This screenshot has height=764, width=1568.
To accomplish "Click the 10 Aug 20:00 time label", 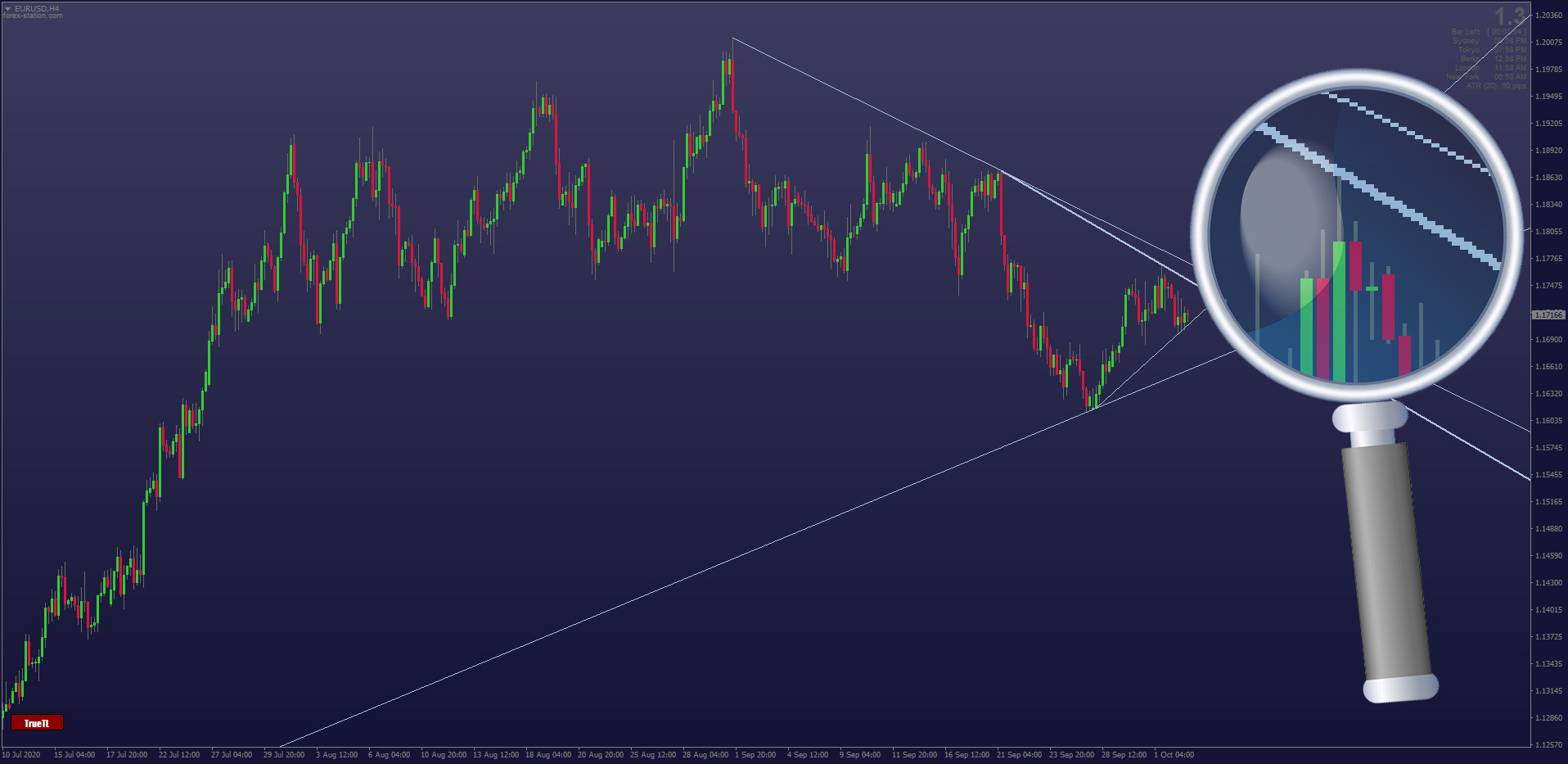I will (x=444, y=755).
